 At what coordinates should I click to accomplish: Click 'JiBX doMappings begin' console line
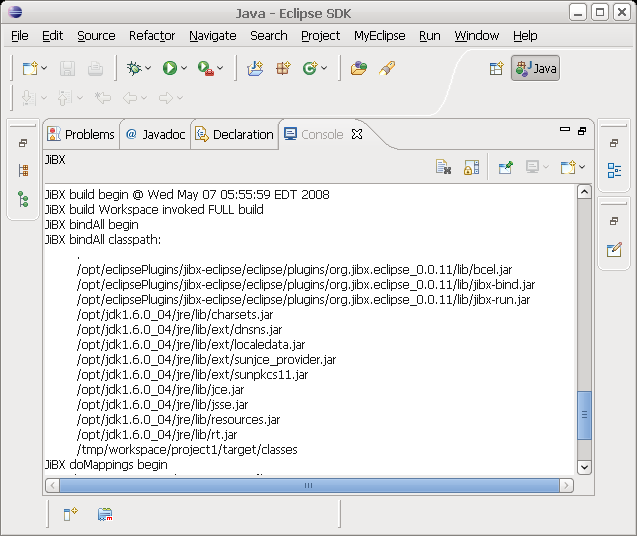(x=106, y=464)
